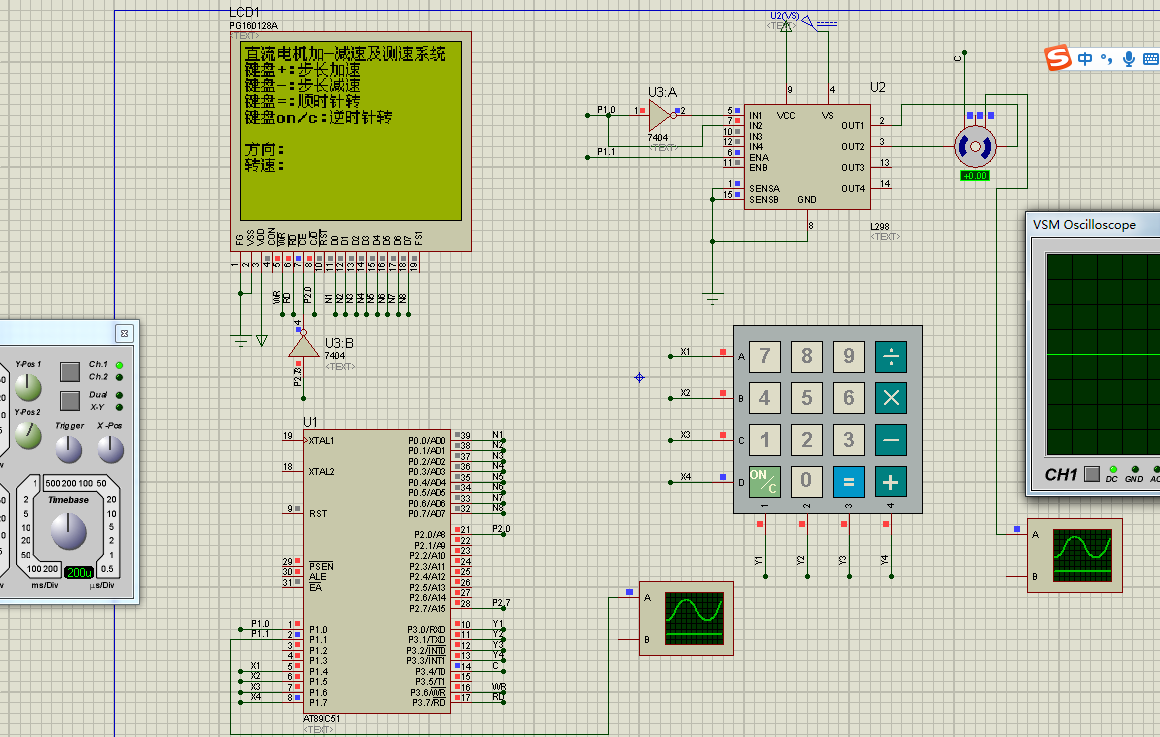Click keypad digit 7
The height and width of the screenshot is (737, 1160).
(764, 357)
